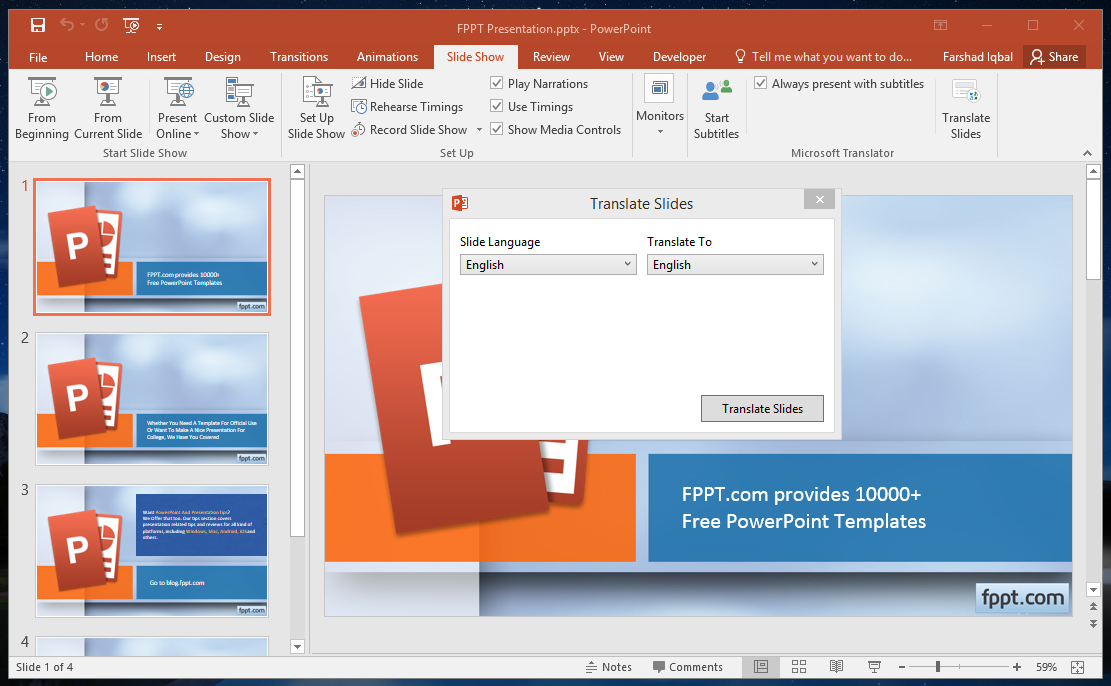The width and height of the screenshot is (1111, 686).
Task: Click the zoom slider handle
Action: [937, 667]
